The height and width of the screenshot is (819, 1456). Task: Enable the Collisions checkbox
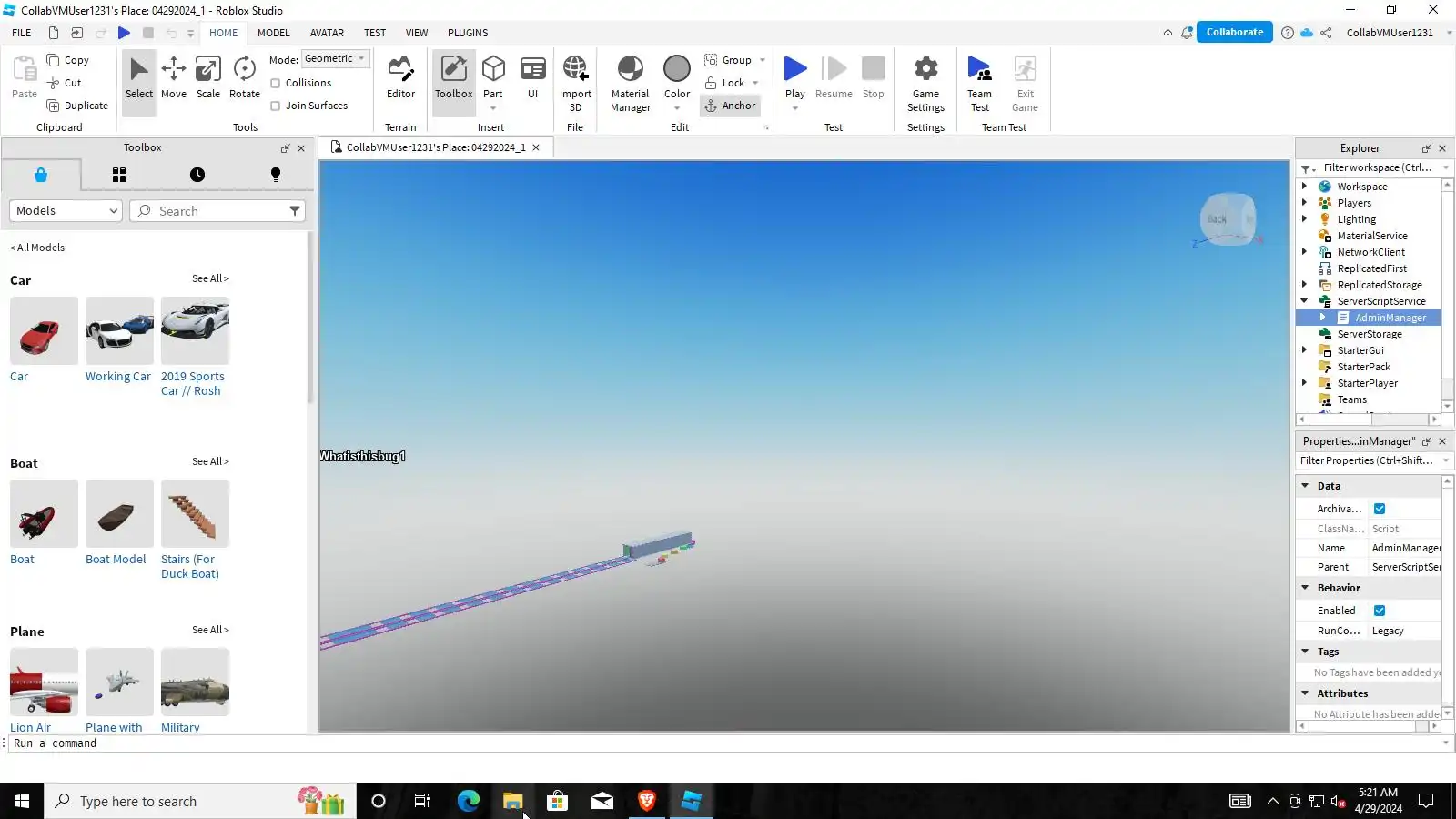point(275,83)
